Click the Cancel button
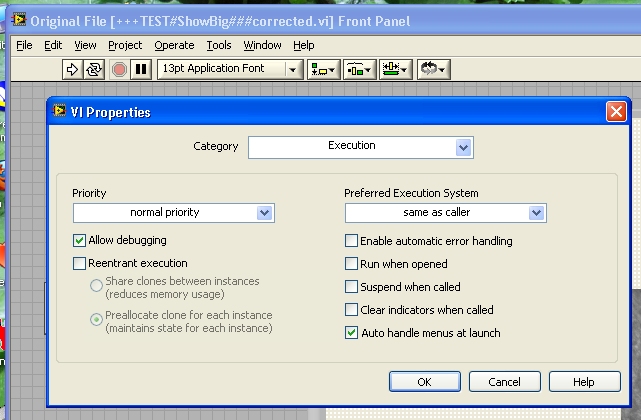This screenshot has height=420, width=641. click(504, 382)
